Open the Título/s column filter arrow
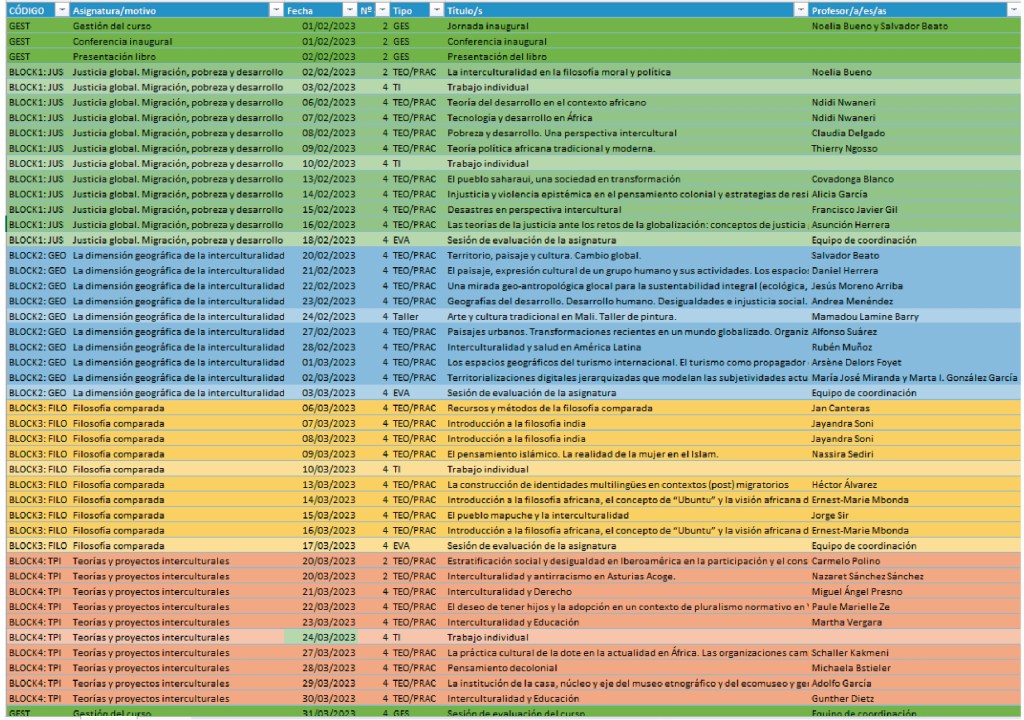Image resolution: width=1024 pixels, height=720 pixels. pyautogui.click(x=800, y=9)
